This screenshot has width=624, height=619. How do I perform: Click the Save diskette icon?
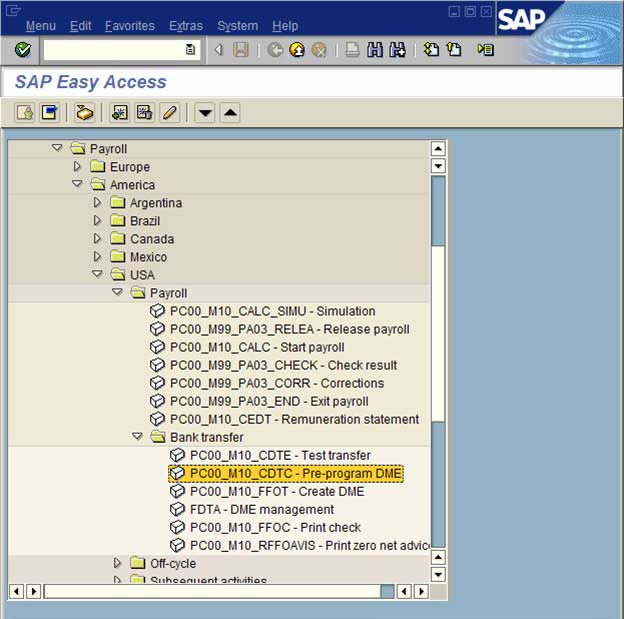[x=241, y=50]
